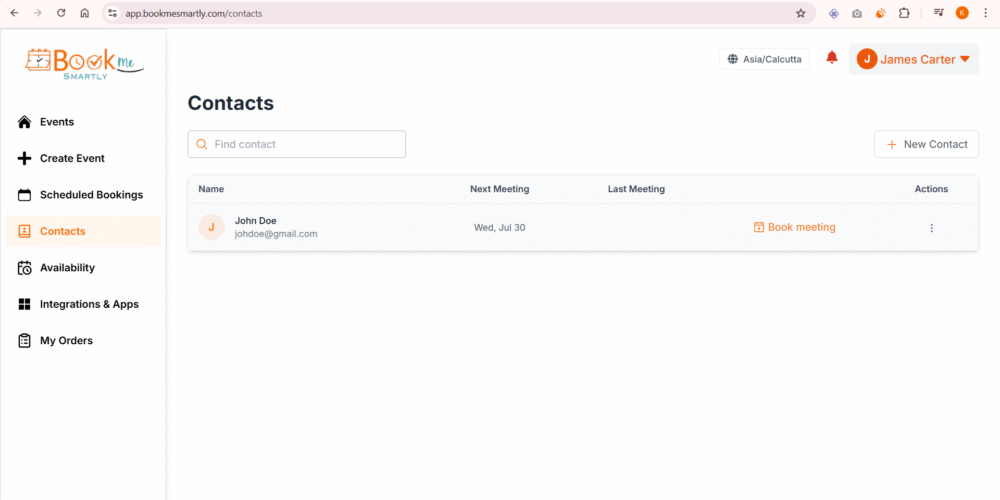This screenshot has width=1000, height=500.
Task: Go back using the browser back arrow
Action: [x=14, y=13]
